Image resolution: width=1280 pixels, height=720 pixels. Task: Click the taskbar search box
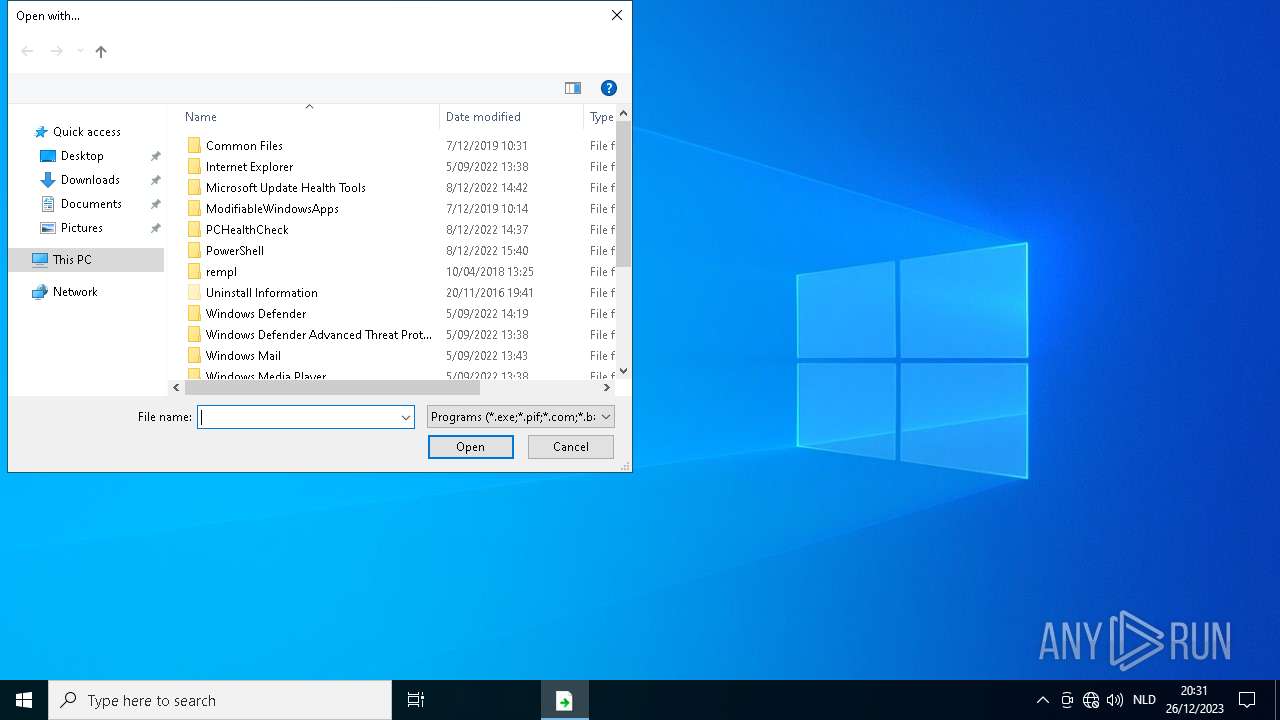click(x=220, y=700)
